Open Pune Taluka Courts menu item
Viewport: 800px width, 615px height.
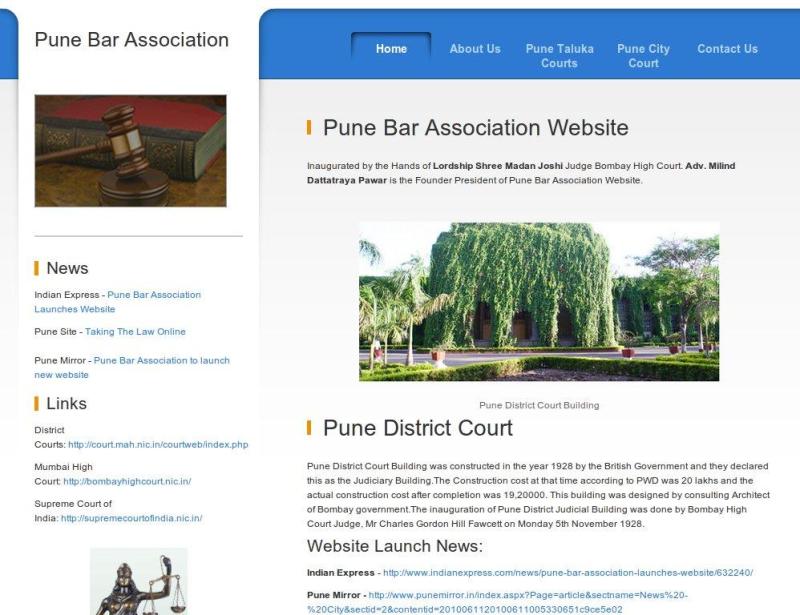coord(560,56)
